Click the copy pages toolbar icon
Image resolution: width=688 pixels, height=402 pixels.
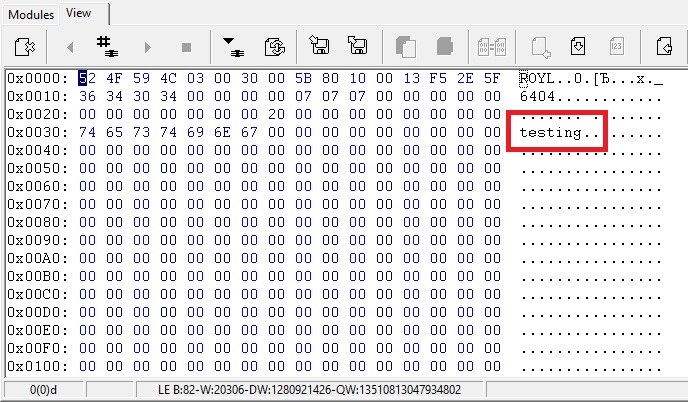(406, 47)
